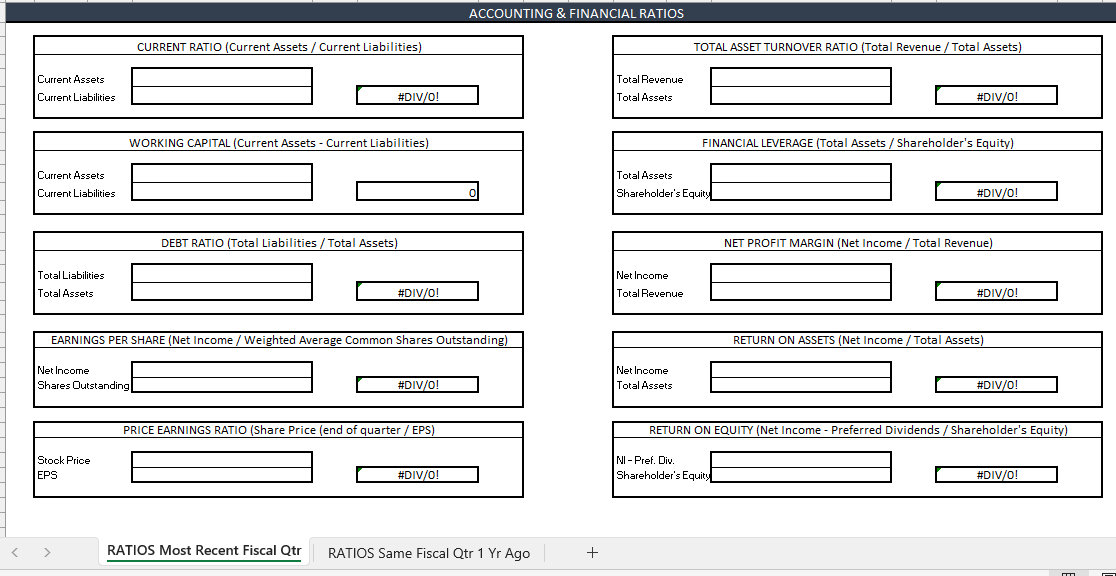The width and height of the screenshot is (1116, 576).
Task: Click the EPS label in Price Earnings box
Action: pos(47,474)
